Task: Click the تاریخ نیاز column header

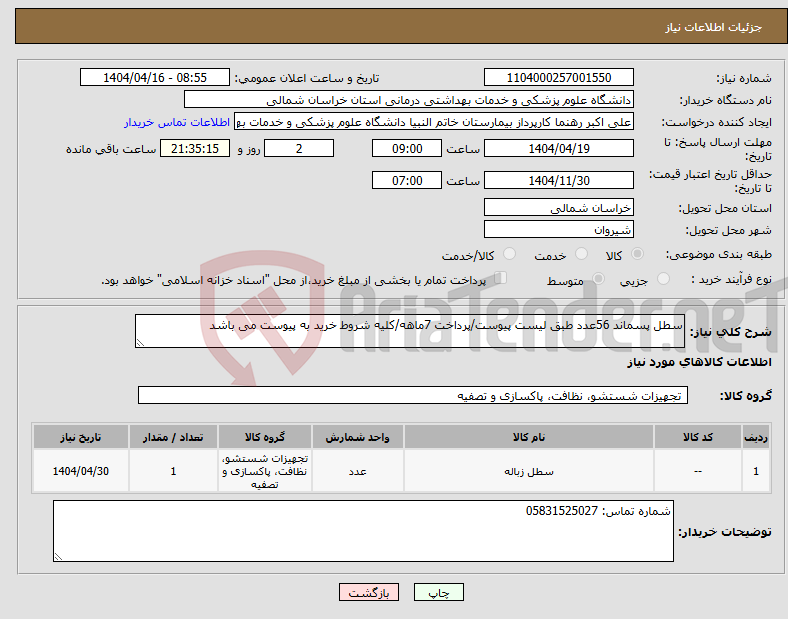Action: pos(81,437)
